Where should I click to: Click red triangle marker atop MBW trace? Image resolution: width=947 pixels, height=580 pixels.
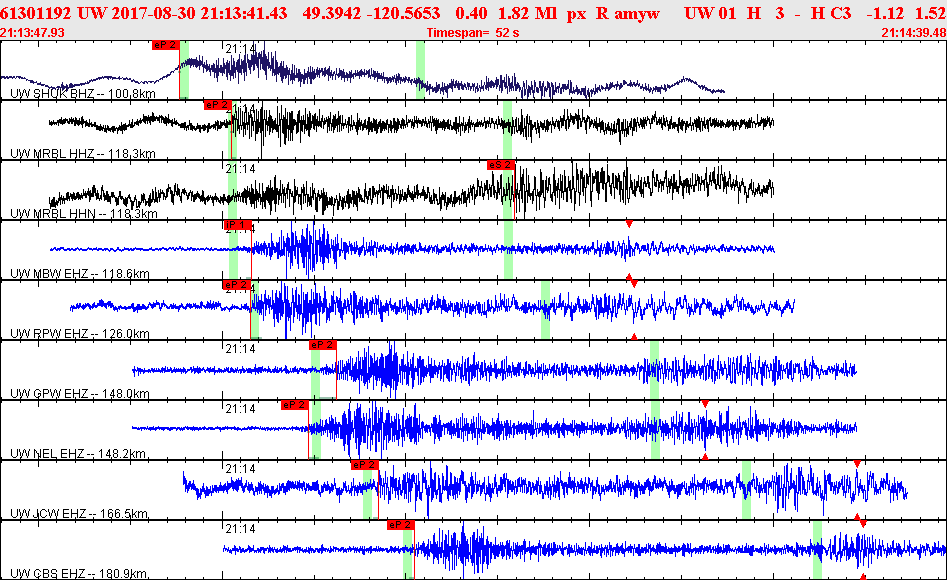point(629,224)
